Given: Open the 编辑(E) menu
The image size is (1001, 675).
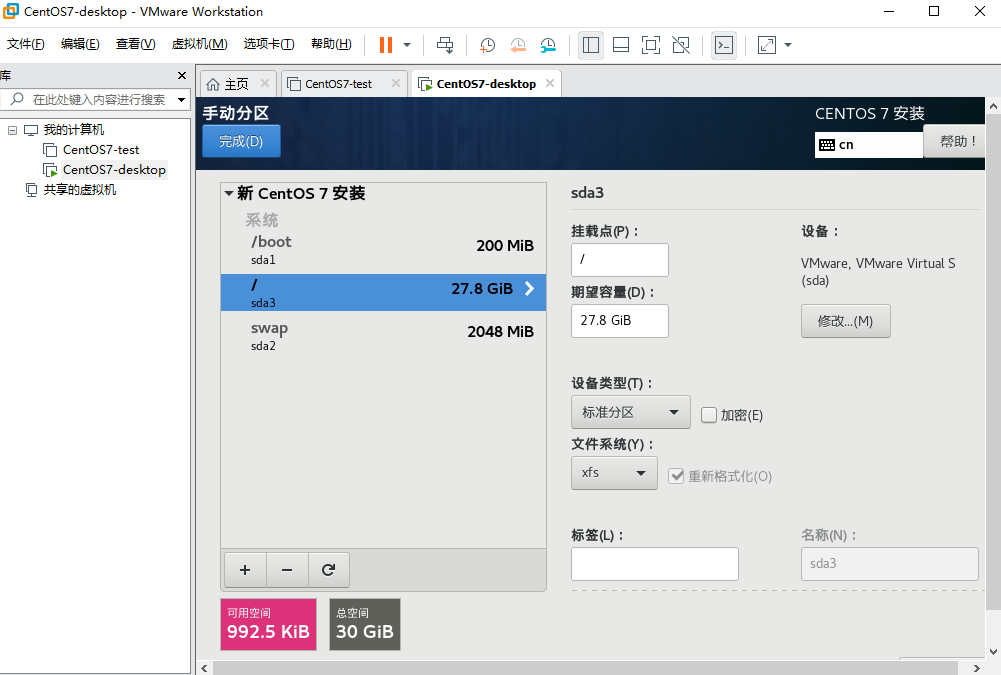Looking at the screenshot, I should (x=80, y=44).
